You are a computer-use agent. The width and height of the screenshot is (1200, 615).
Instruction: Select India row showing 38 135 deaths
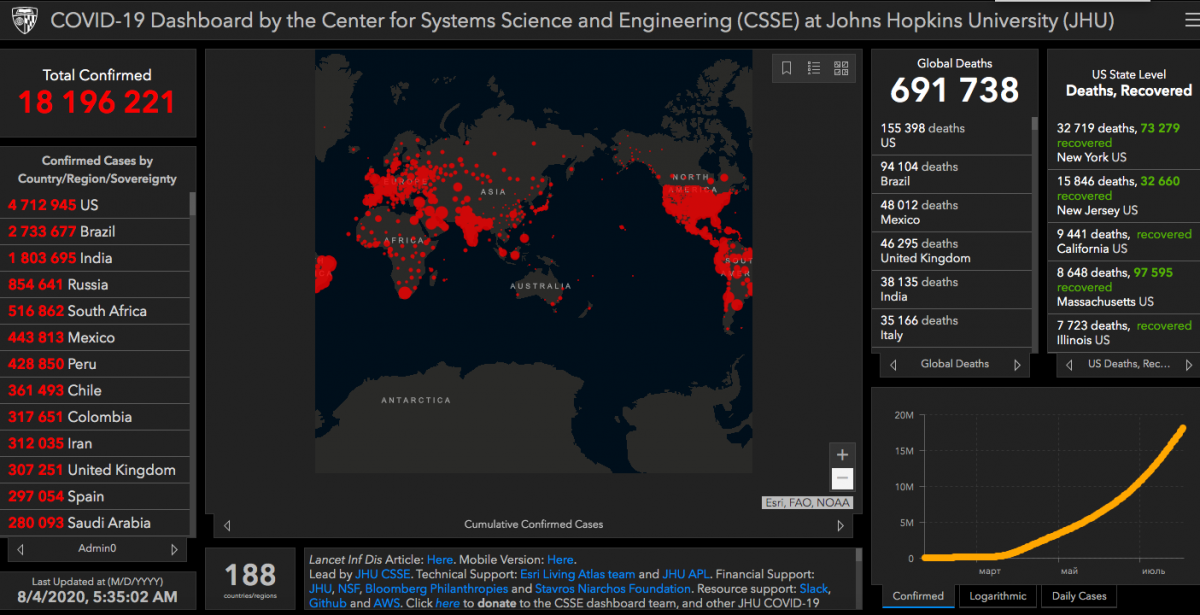(953, 289)
